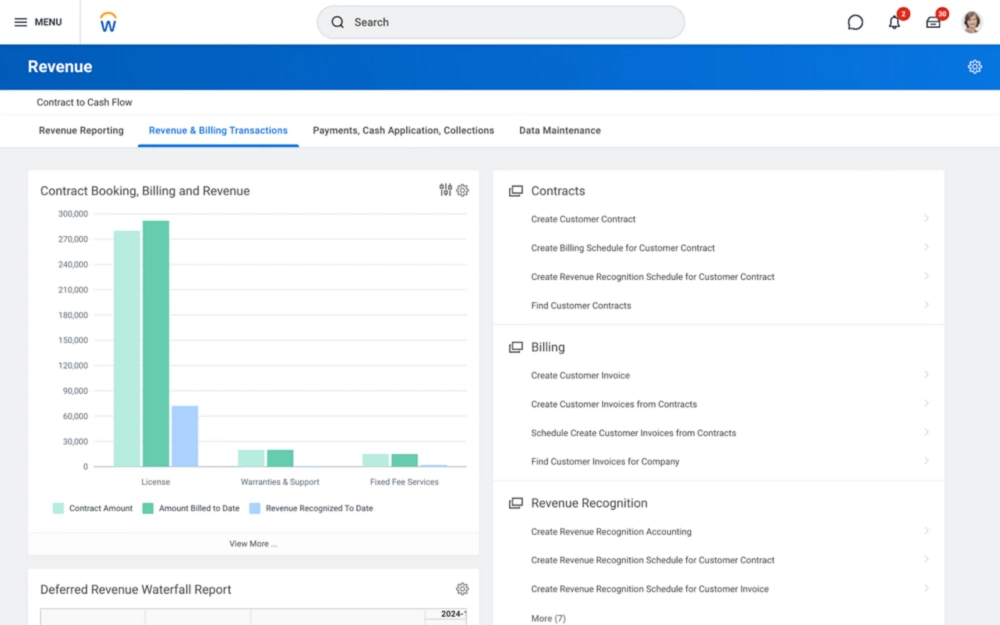Image resolution: width=1000 pixels, height=625 pixels.
Task: Expand View More under the chart
Action: coord(253,544)
